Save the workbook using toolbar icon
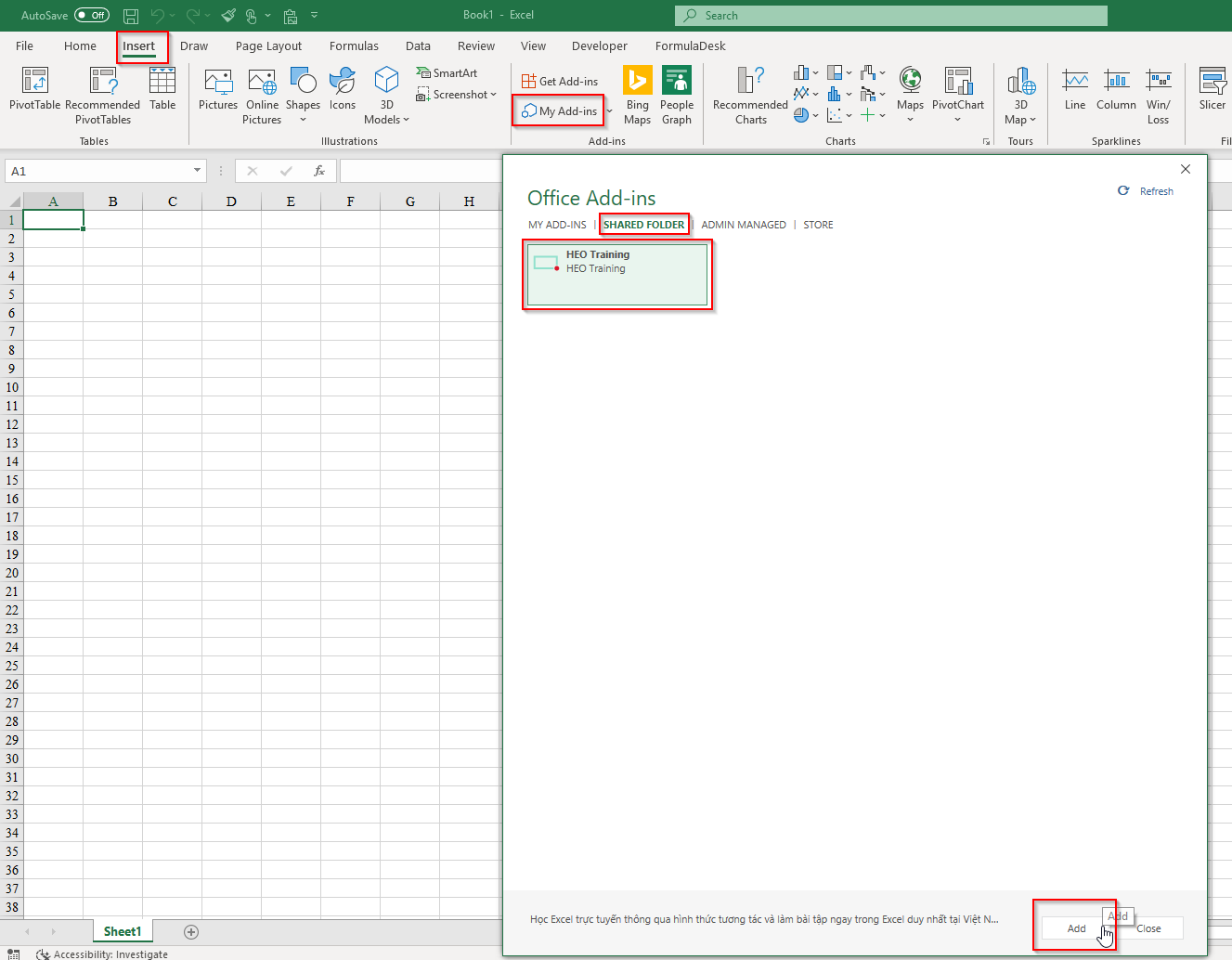1232x960 pixels. click(x=131, y=16)
